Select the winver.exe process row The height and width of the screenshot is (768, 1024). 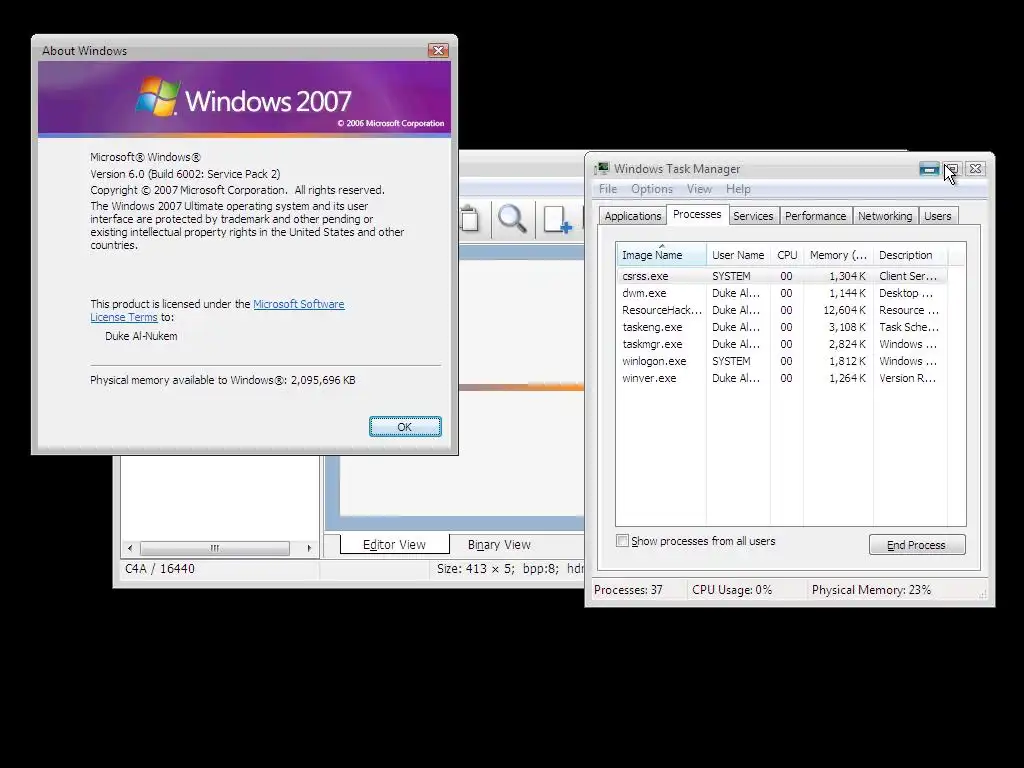[781, 378]
